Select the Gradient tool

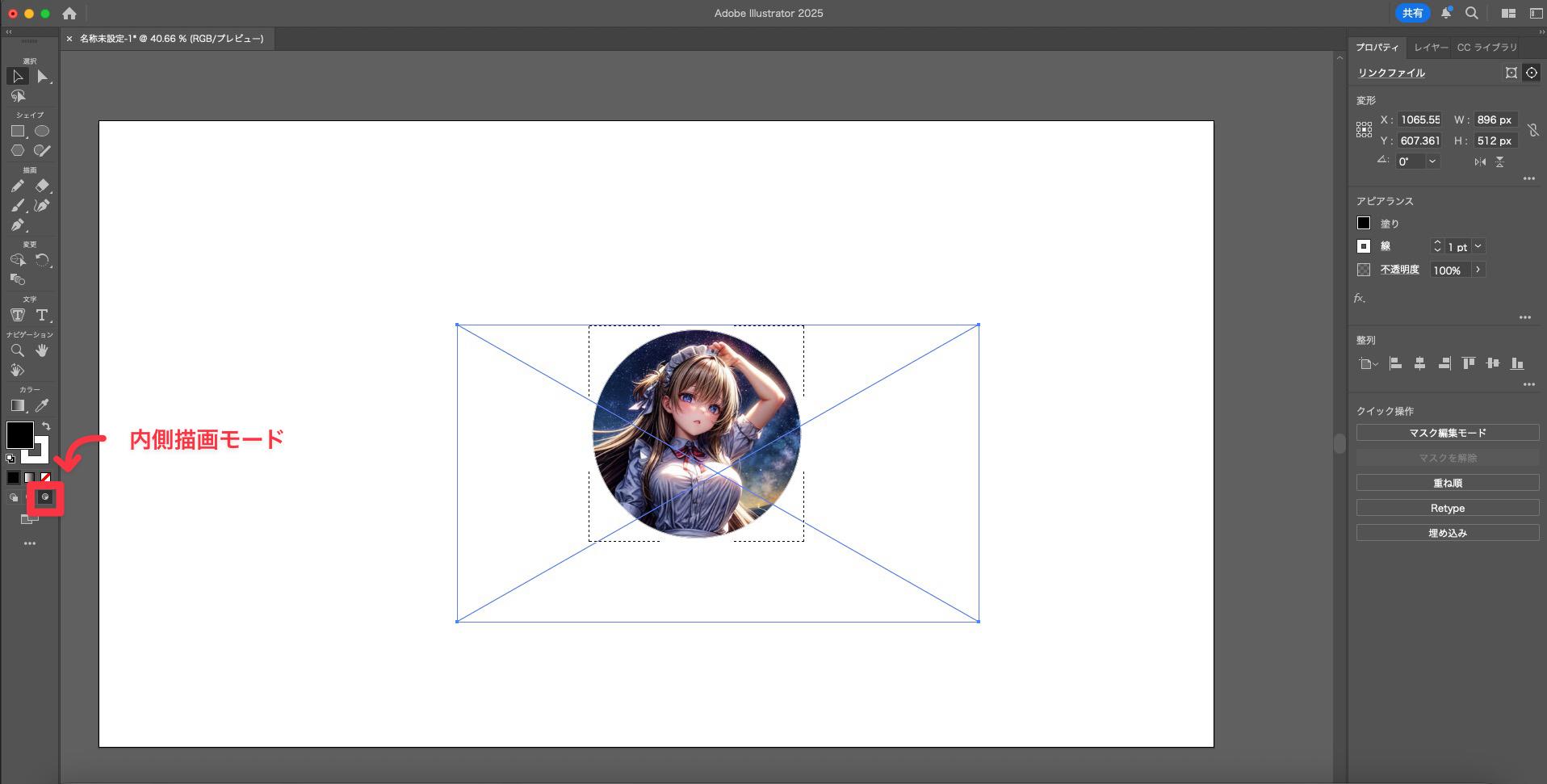pos(18,405)
